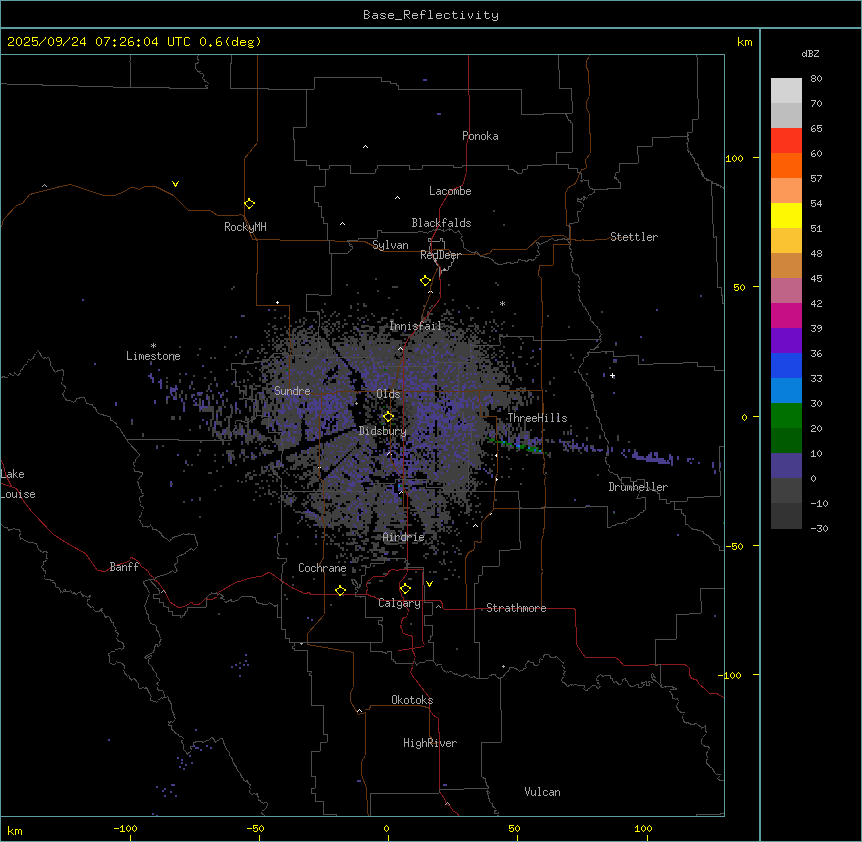Click the light gray 70-80 dBZ legend swatch
Screen dimensions: 862x842
(x=786, y=91)
